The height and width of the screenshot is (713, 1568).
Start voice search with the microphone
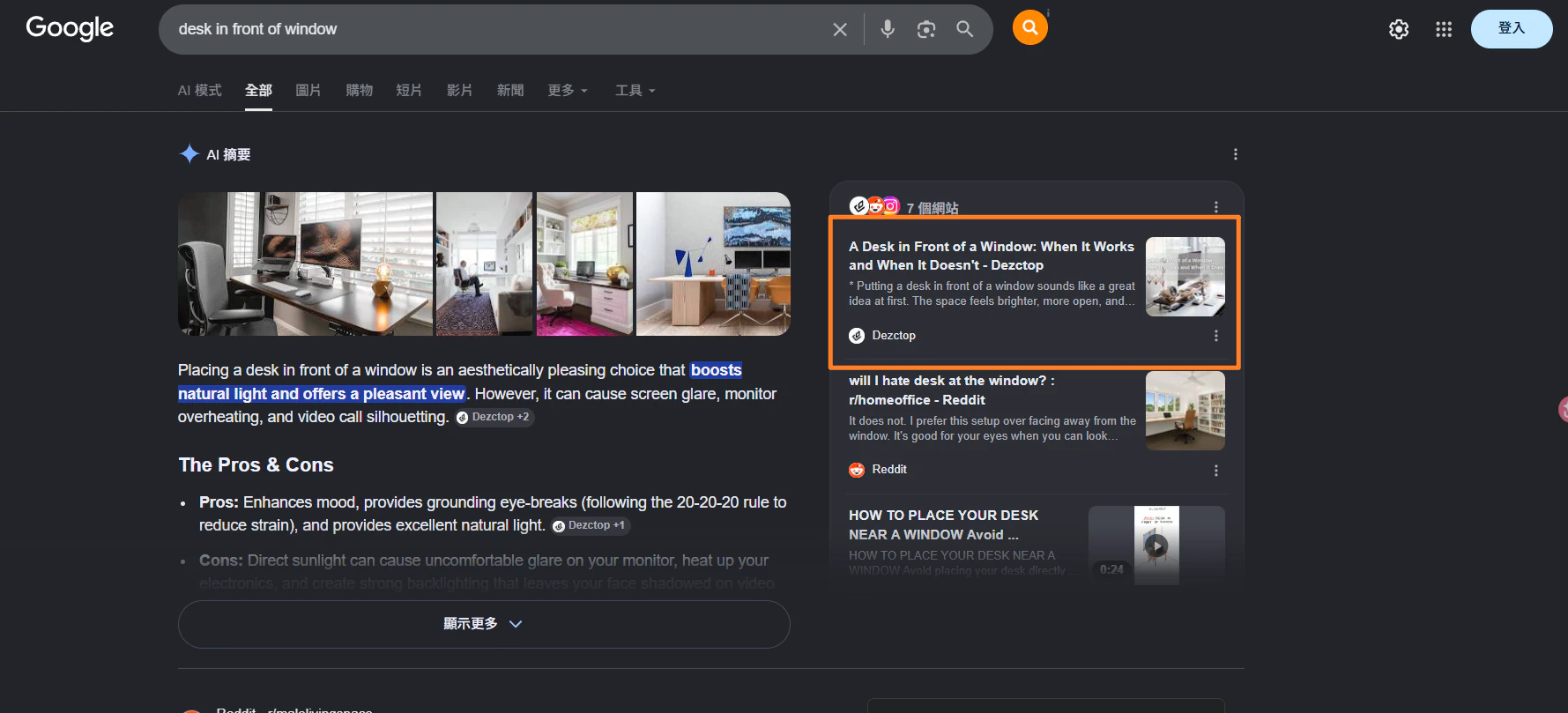pos(888,29)
